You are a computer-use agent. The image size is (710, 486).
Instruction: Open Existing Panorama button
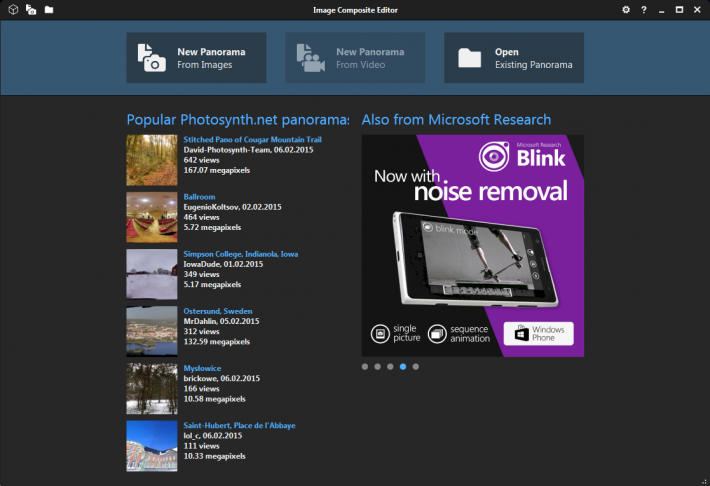click(514, 58)
